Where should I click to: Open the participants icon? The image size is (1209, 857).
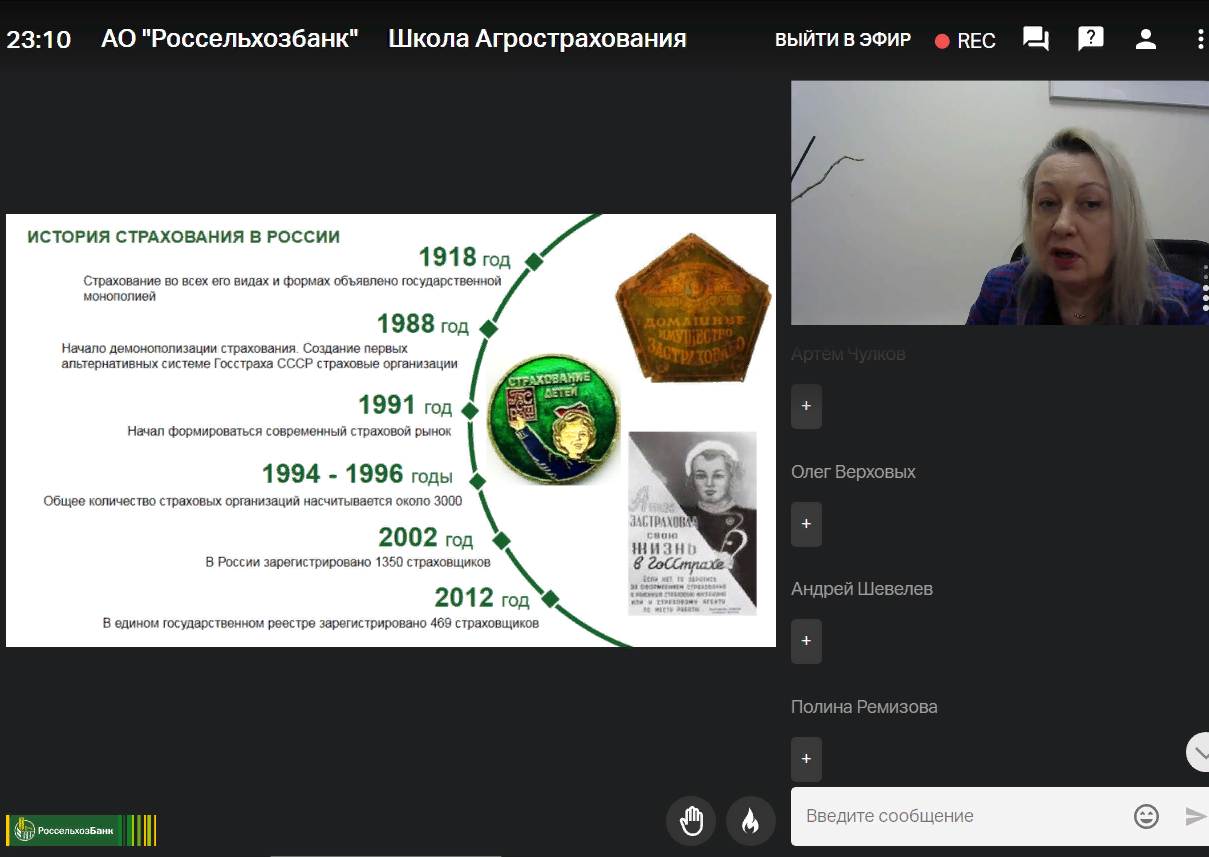click(x=1146, y=39)
